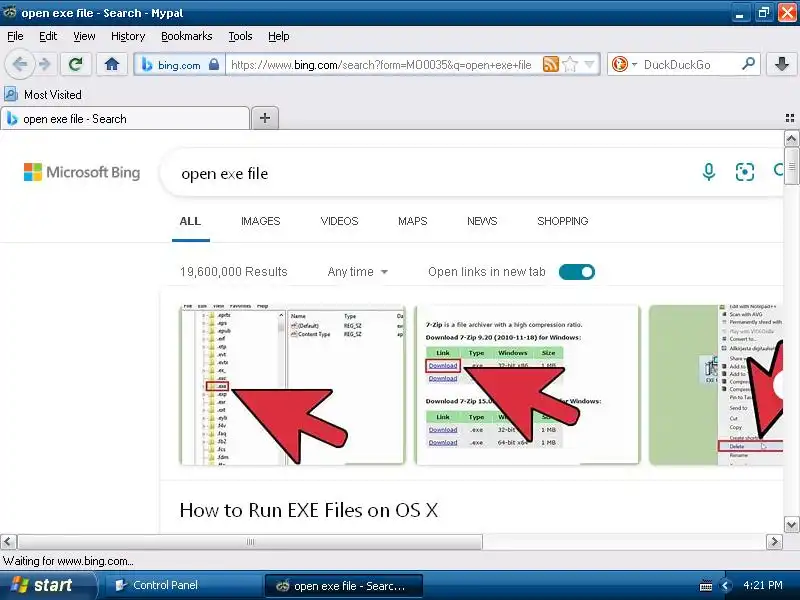The image size is (800, 600).
Task: Toggle Open links in new tab switch
Action: click(577, 272)
